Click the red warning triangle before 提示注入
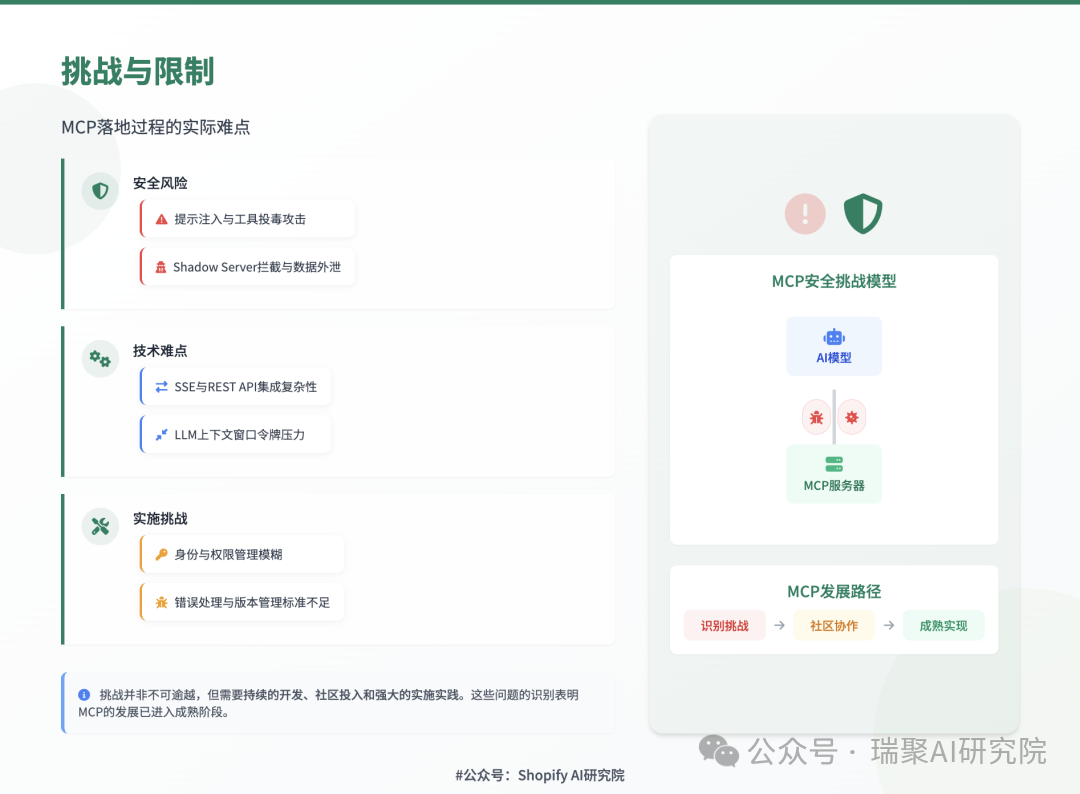Screen dimensions: 1080x794 point(161,219)
